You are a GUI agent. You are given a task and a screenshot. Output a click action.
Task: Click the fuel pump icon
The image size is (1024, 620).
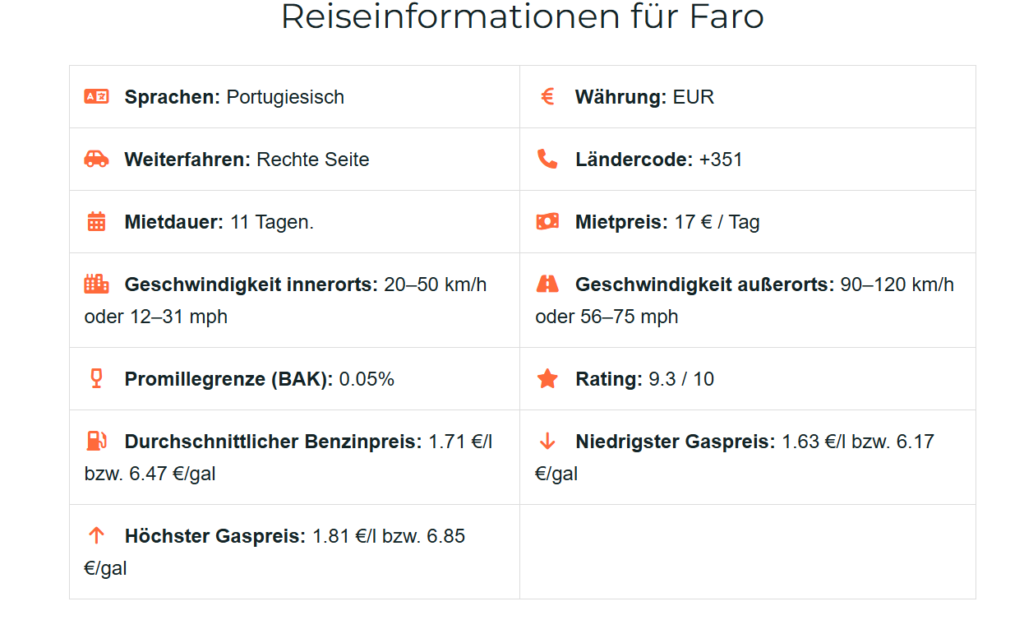coord(96,441)
